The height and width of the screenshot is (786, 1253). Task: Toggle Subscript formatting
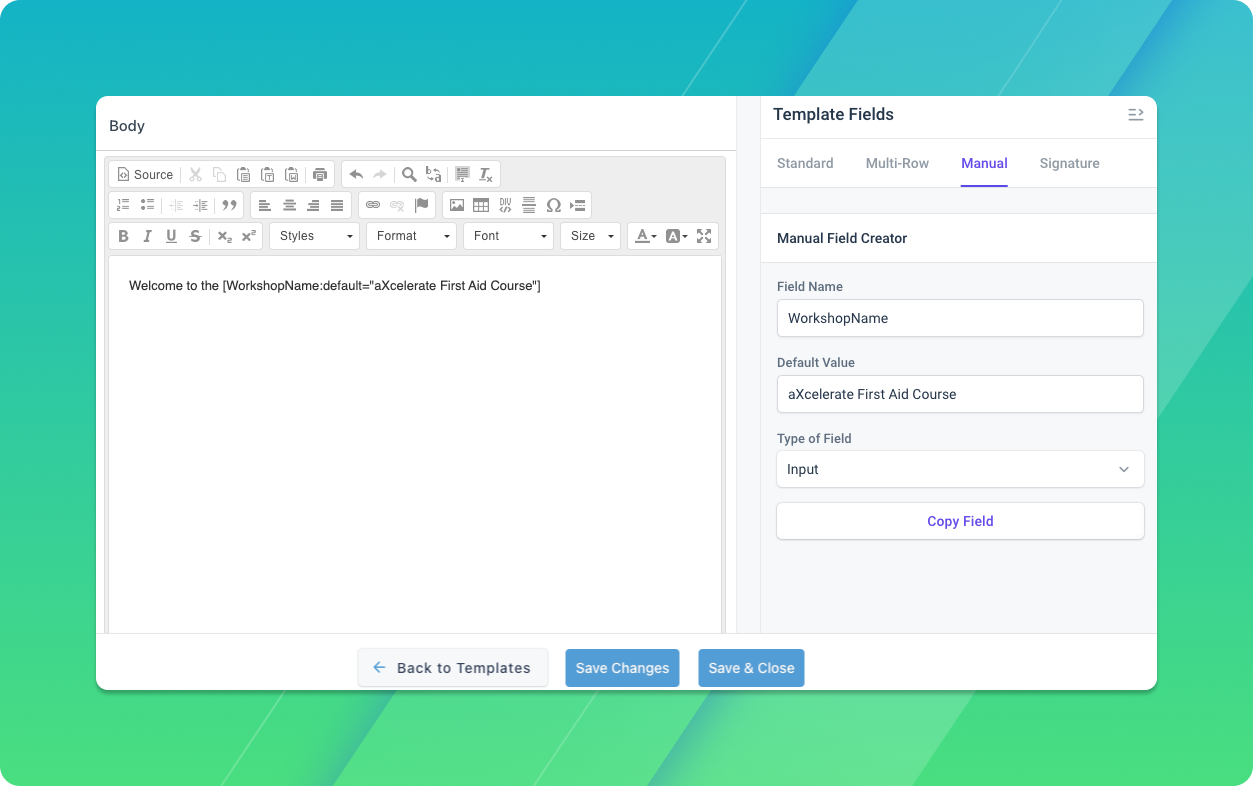click(x=224, y=236)
